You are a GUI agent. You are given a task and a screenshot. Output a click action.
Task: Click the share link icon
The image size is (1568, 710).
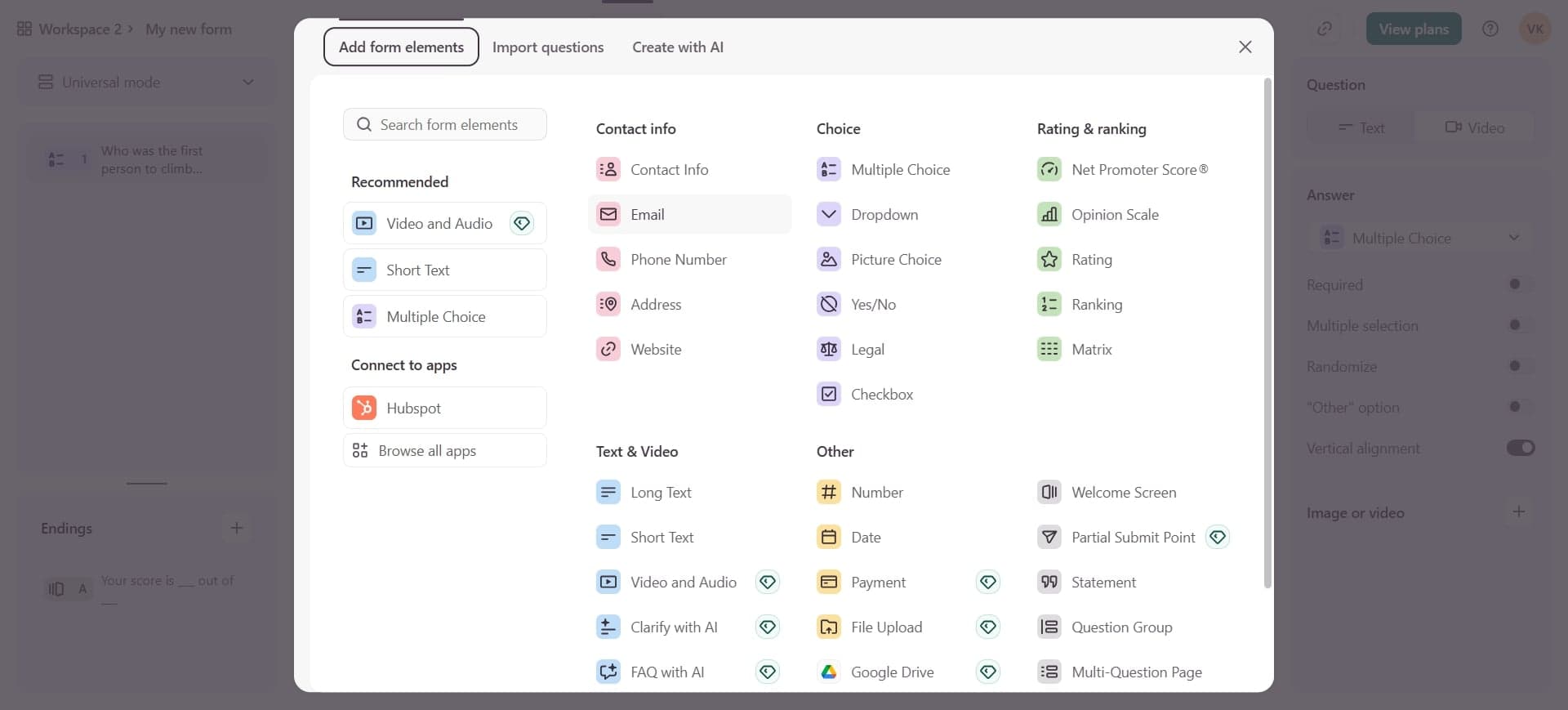tap(1325, 29)
